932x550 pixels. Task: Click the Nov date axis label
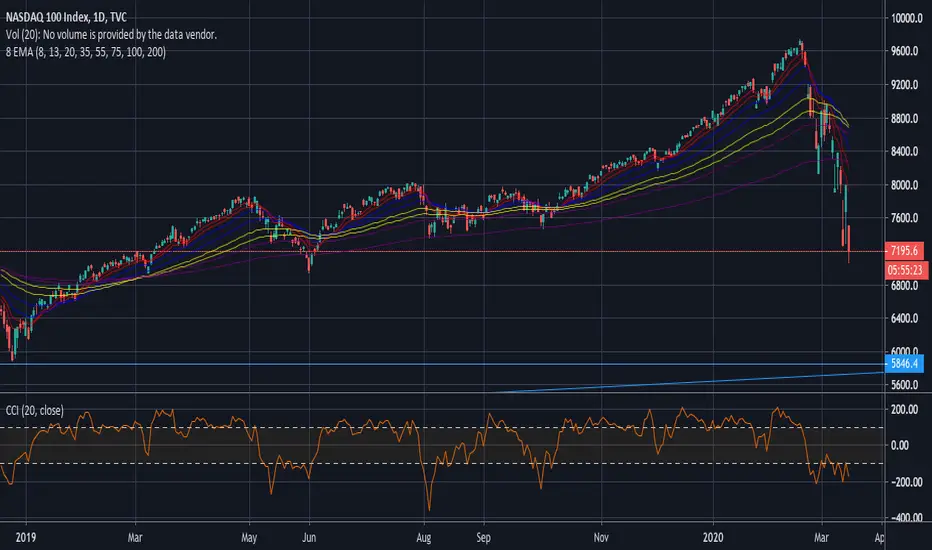click(601, 537)
